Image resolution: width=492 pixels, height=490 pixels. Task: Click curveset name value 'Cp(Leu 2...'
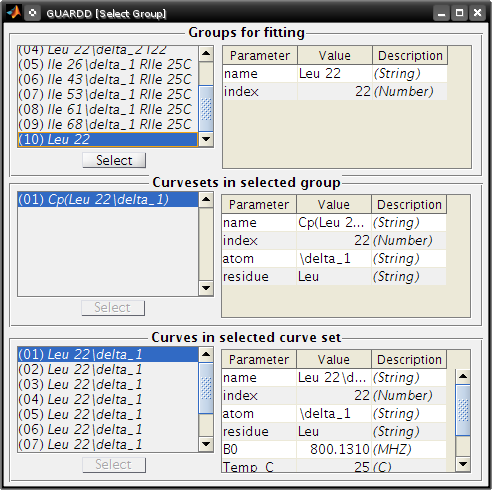point(334,222)
